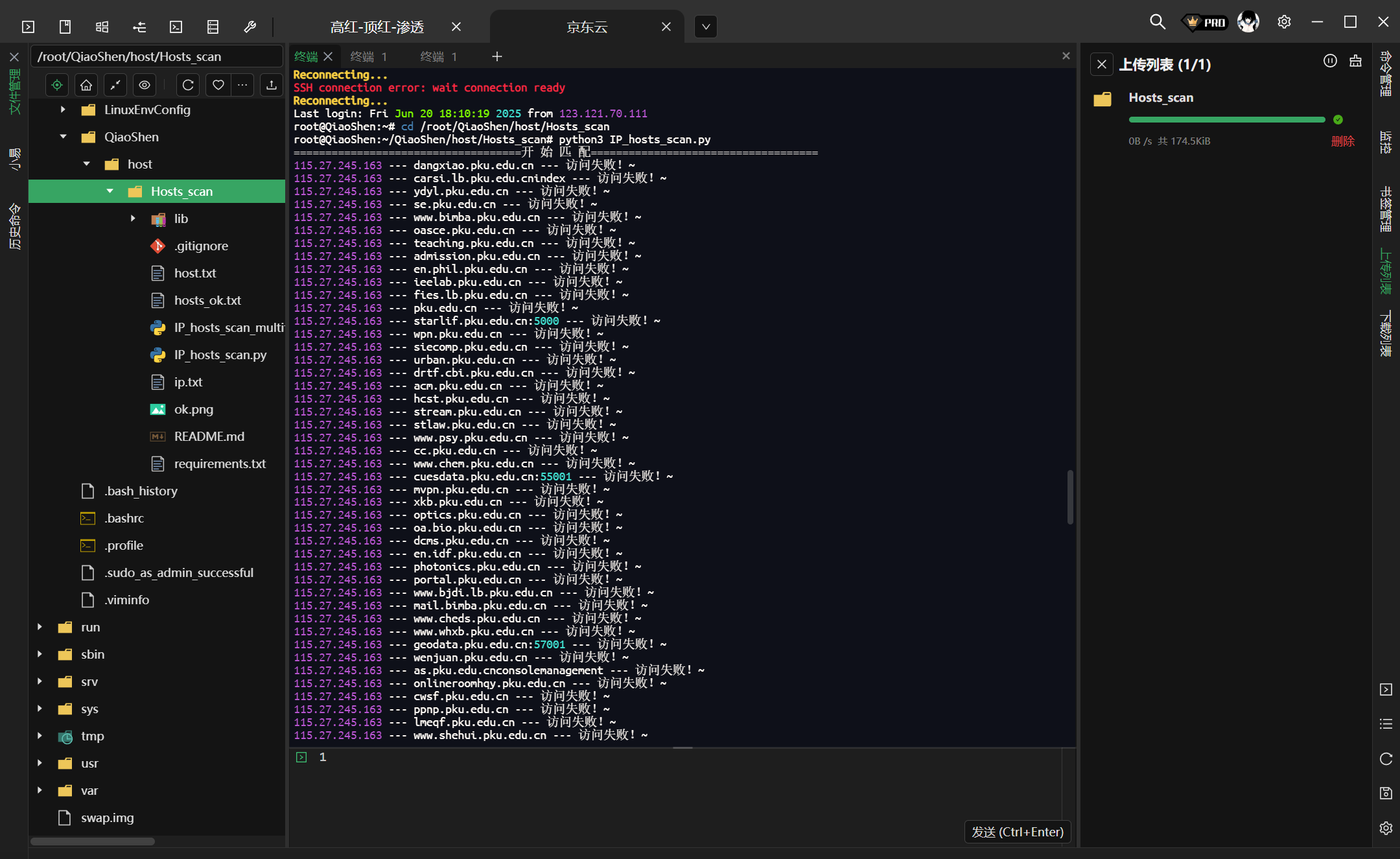Open search with the magnifier icon
The width and height of the screenshot is (1400, 859).
1157,23
